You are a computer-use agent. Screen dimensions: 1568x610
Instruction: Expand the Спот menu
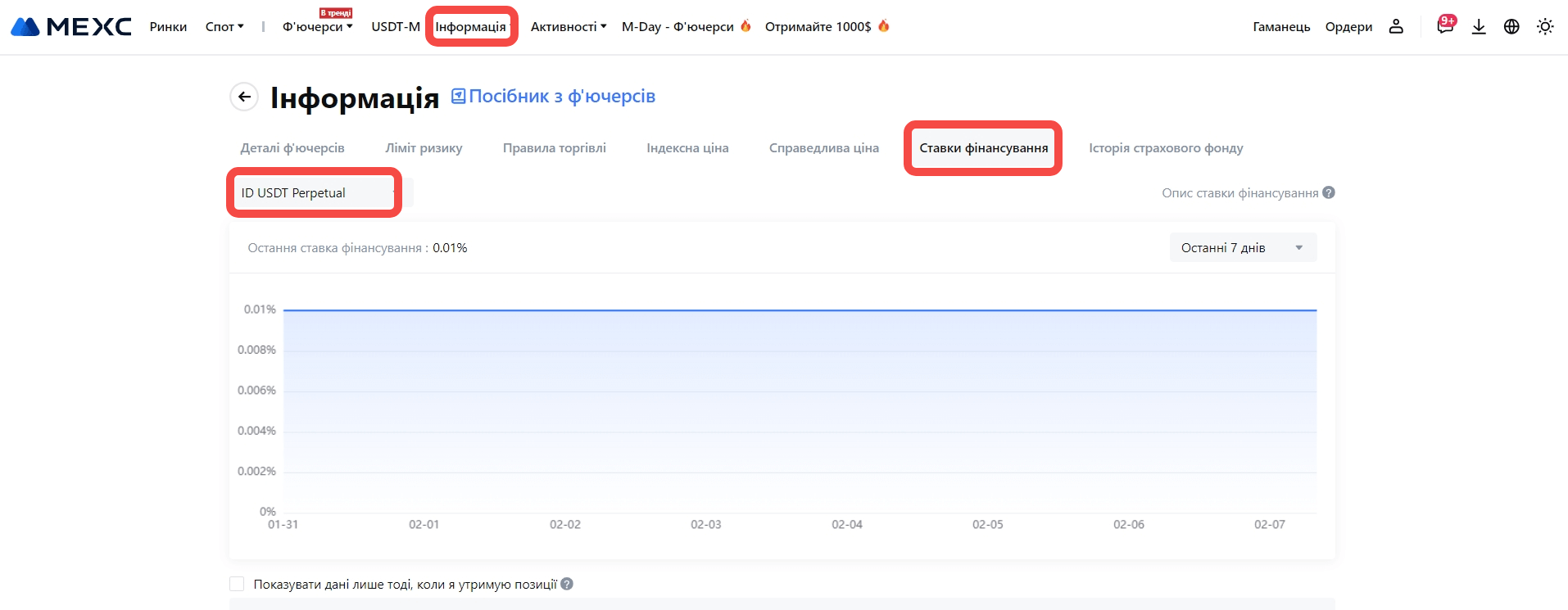click(x=224, y=27)
